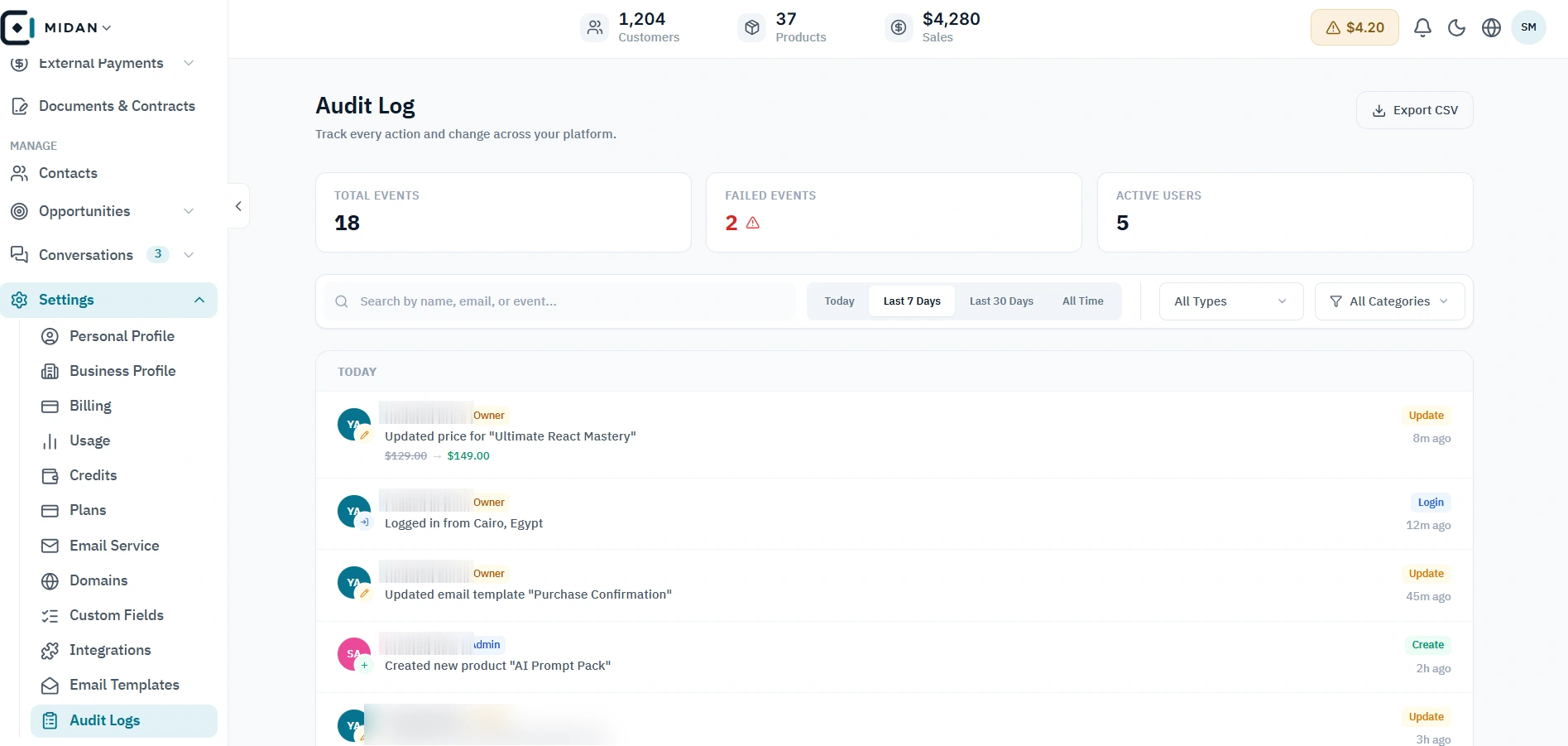
Task: Open the 'Ultimate React Mastery' price update entry
Action: click(x=894, y=435)
